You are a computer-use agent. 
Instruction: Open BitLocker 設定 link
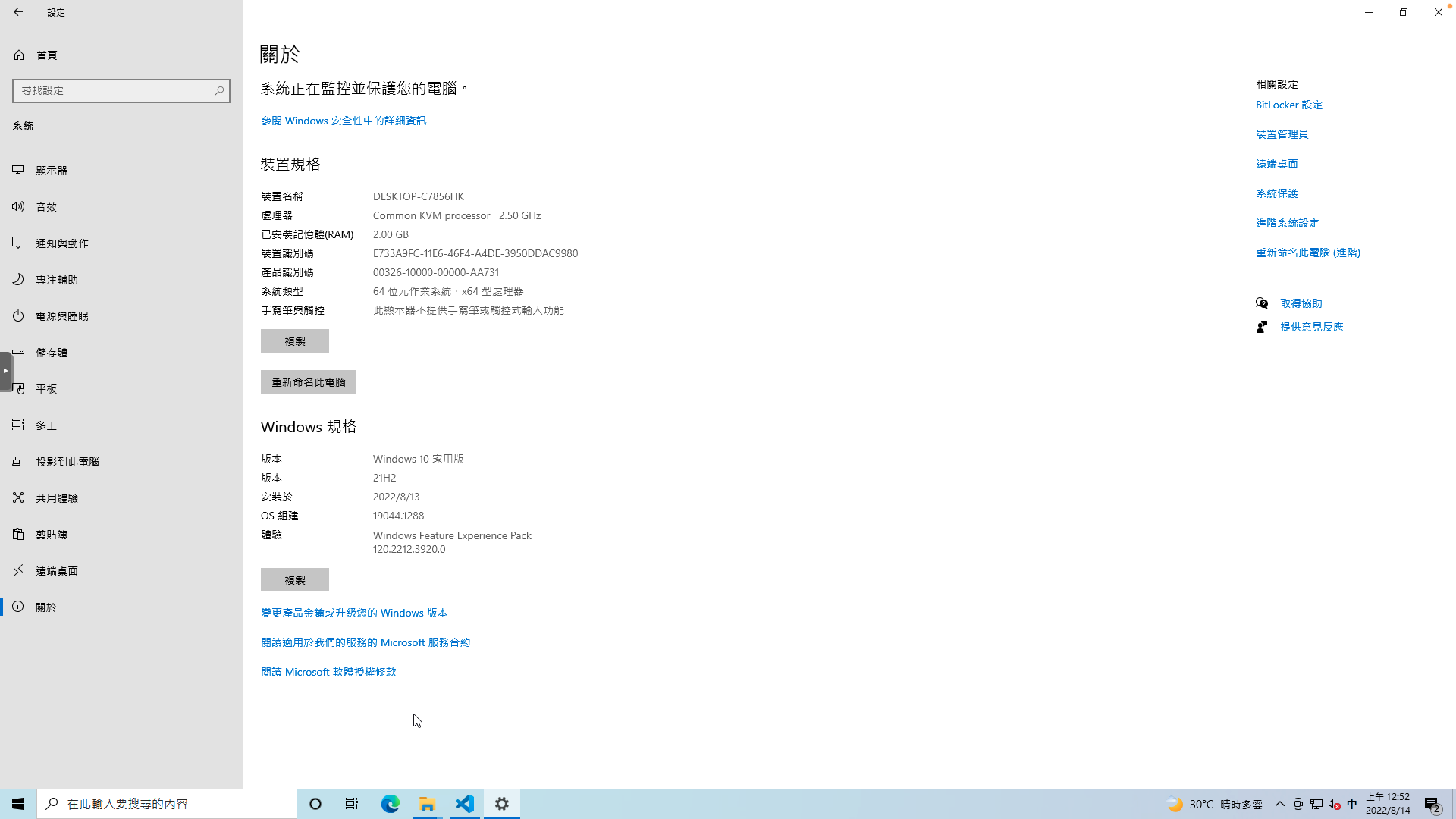[x=1289, y=105]
